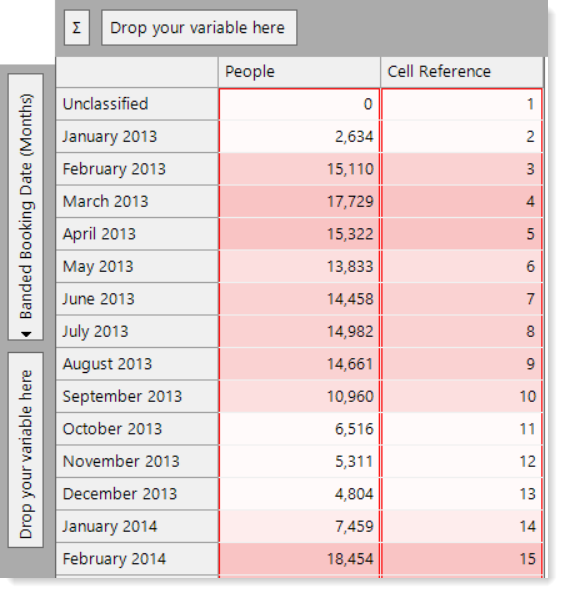Select the August 2013 row header
This screenshot has height=593, width=563.
137,364
